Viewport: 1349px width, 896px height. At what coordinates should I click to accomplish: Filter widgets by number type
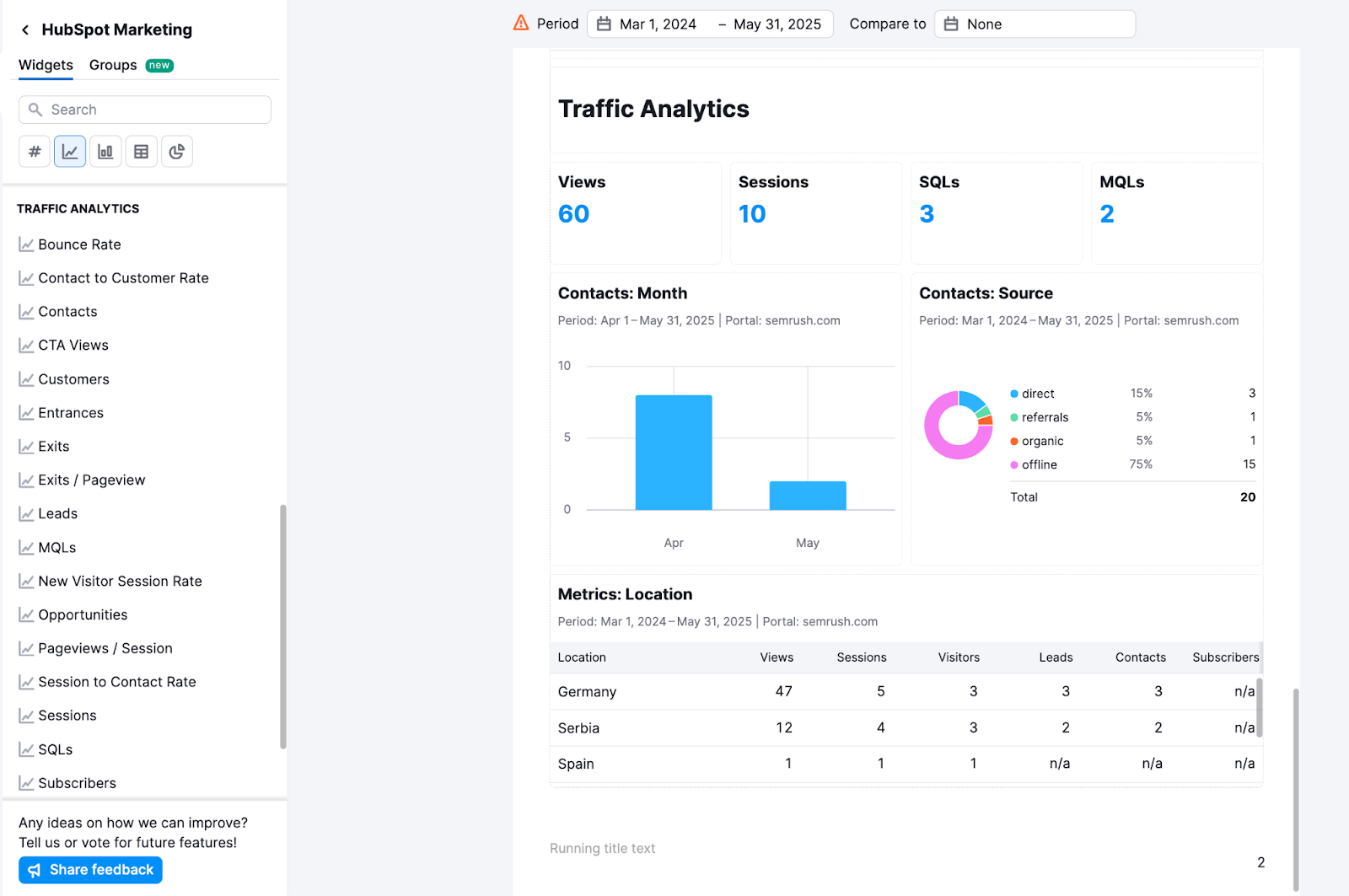pos(34,151)
